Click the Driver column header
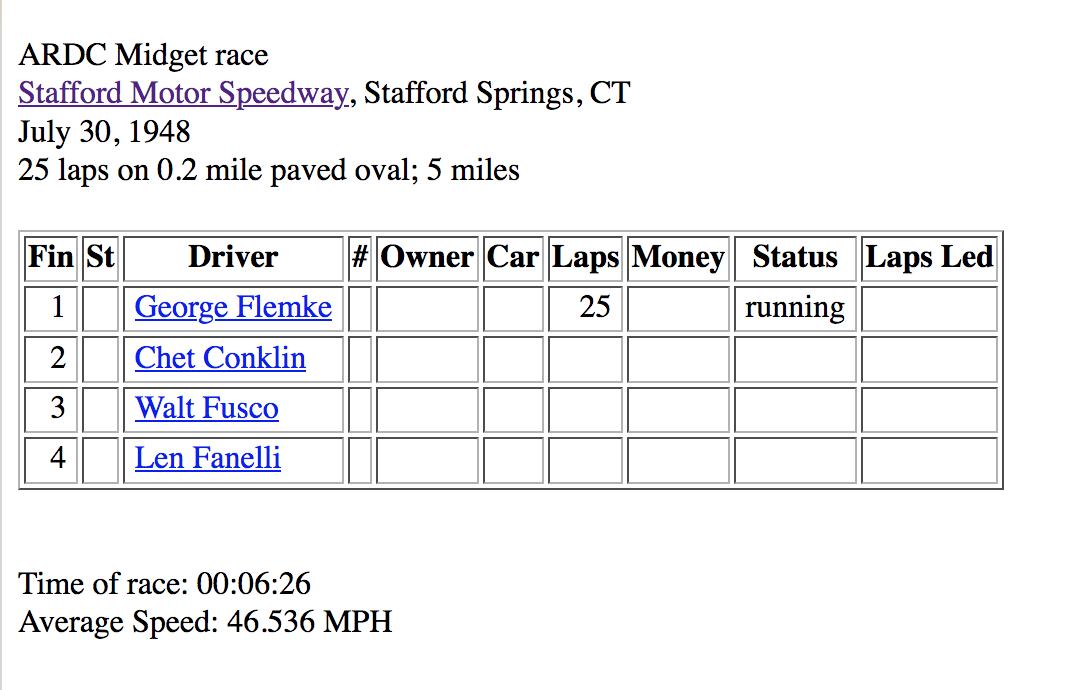This screenshot has height=690, width=1070. (x=233, y=258)
